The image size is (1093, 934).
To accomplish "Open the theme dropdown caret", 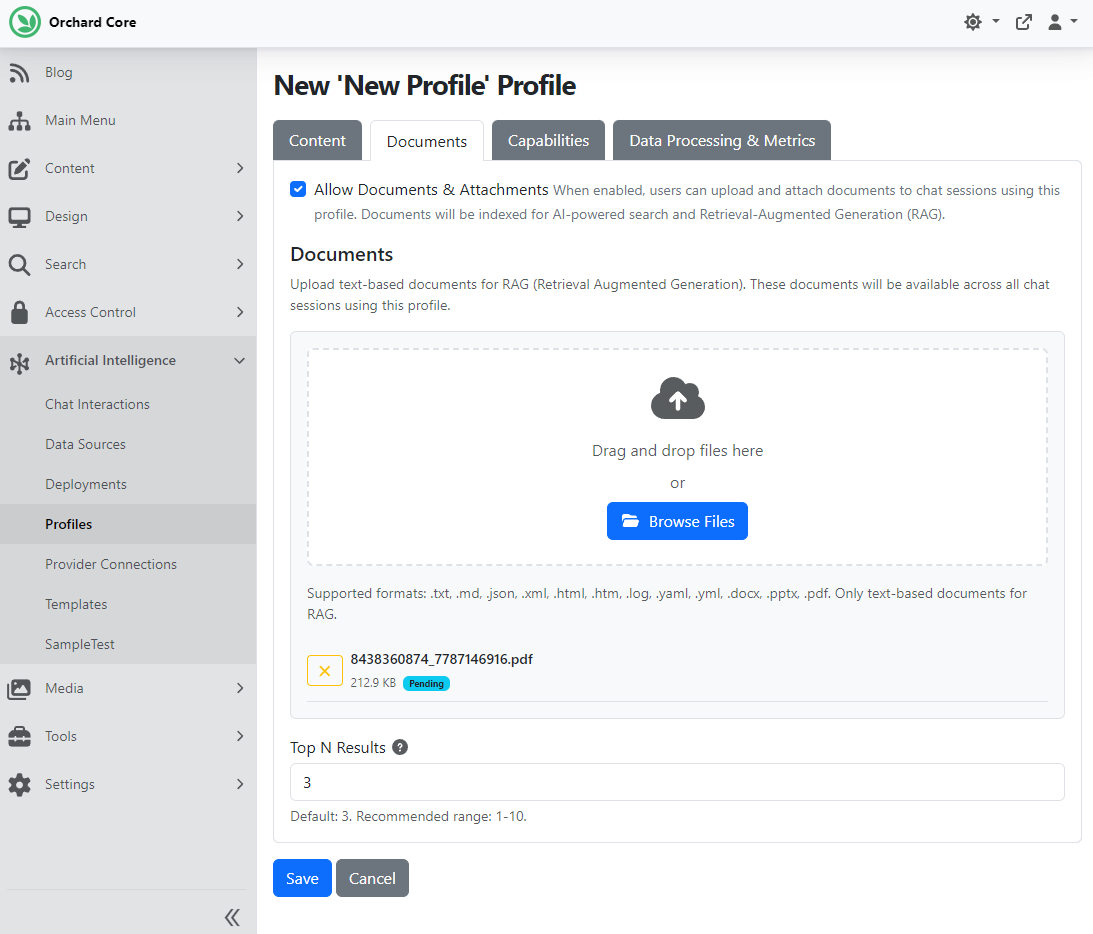I will click(x=995, y=22).
